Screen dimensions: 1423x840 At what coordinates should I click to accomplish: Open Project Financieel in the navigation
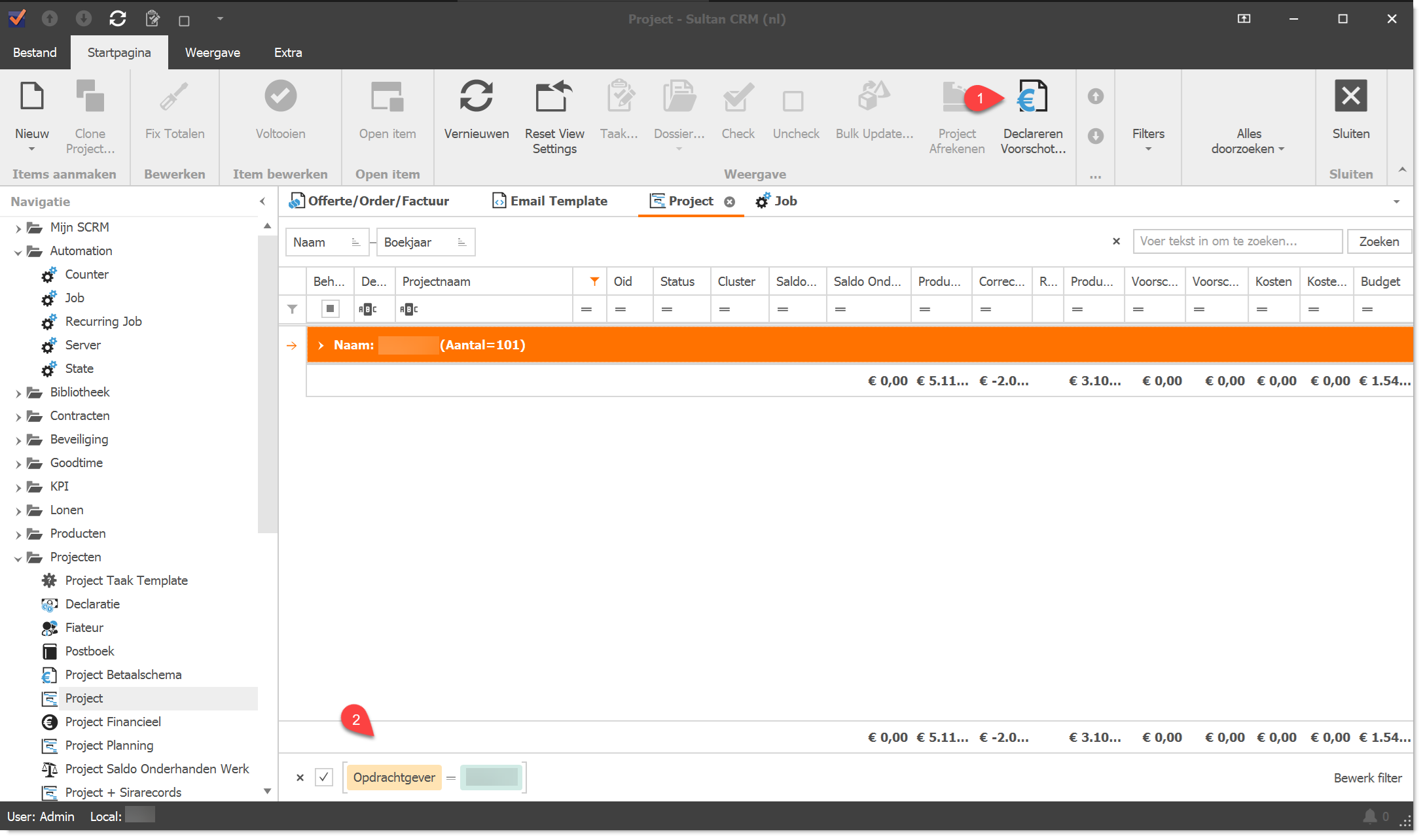point(113,722)
